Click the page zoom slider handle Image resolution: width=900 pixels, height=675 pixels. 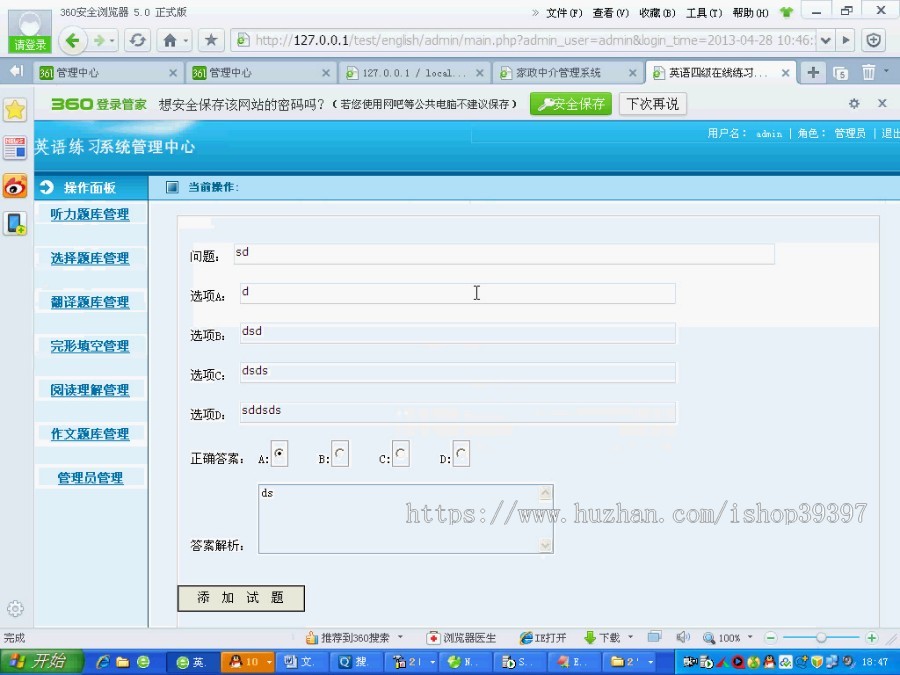821,638
